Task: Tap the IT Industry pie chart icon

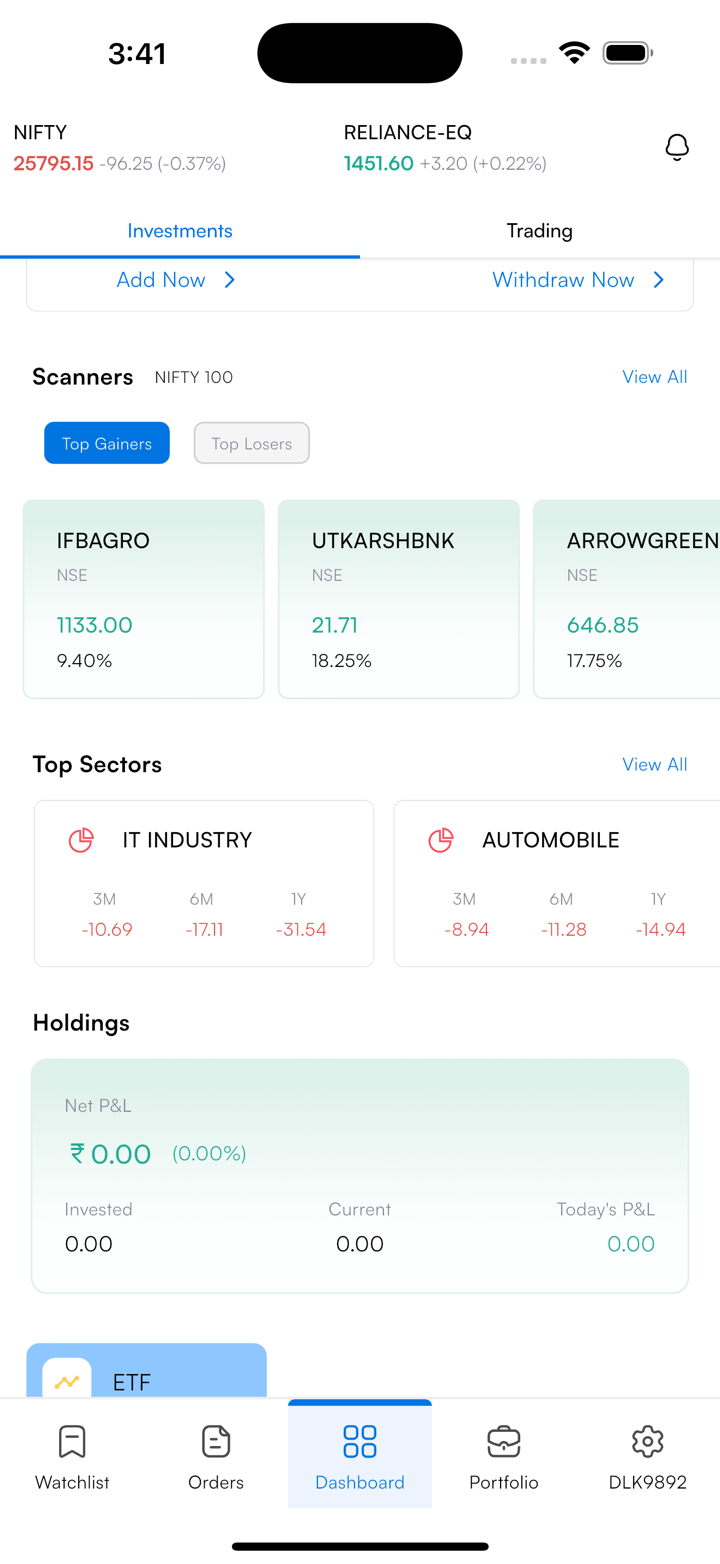Action: pyautogui.click(x=81, y=840)
